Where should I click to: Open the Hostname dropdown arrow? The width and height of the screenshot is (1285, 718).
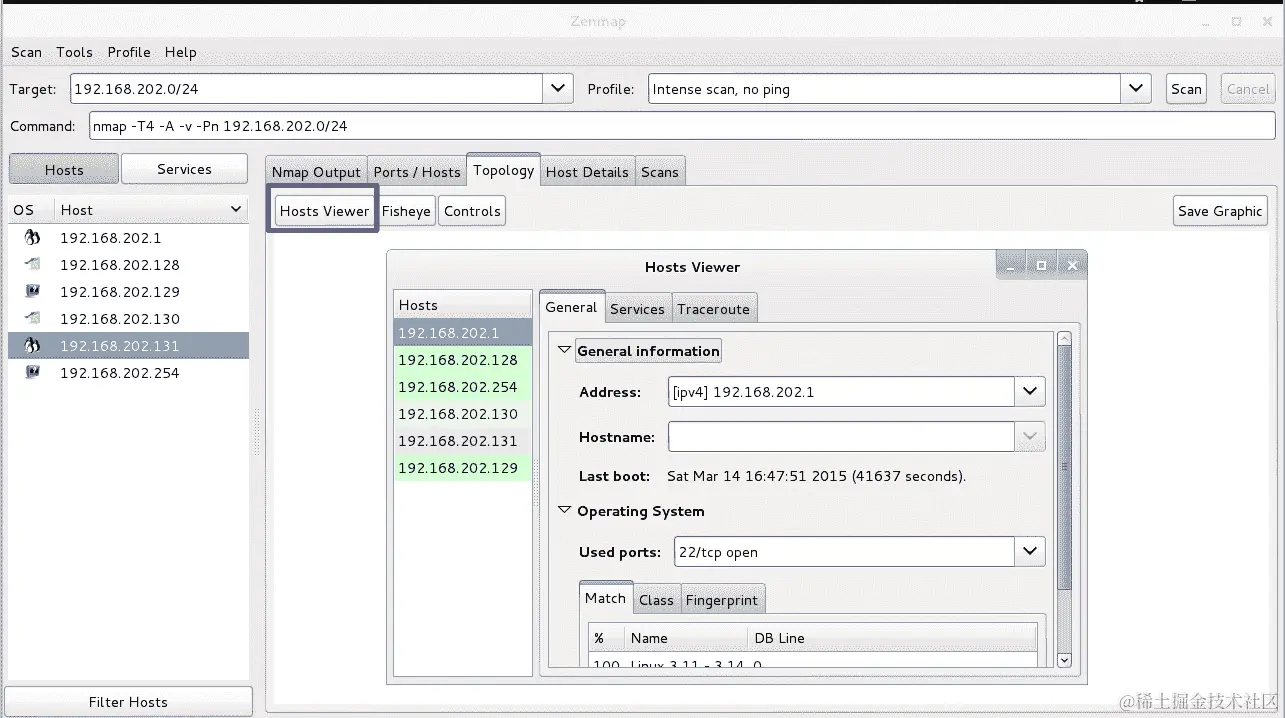[1030, 437]
